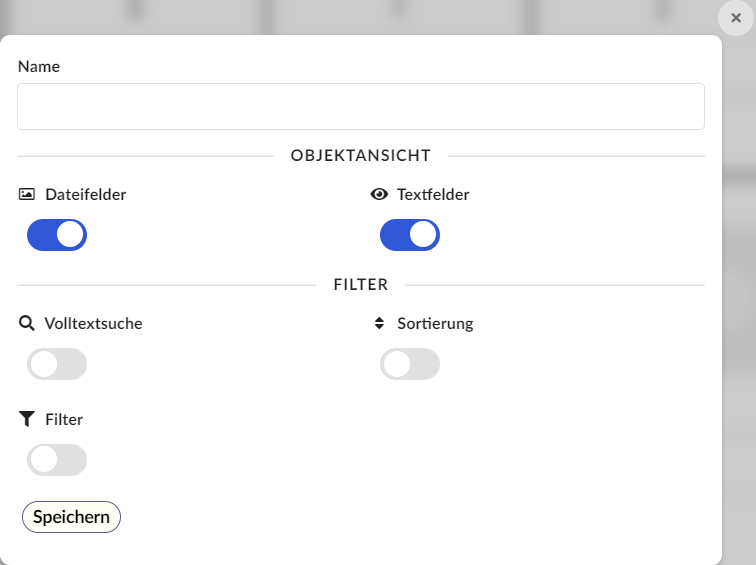Click the image icon beside Dateifelder

27,194
